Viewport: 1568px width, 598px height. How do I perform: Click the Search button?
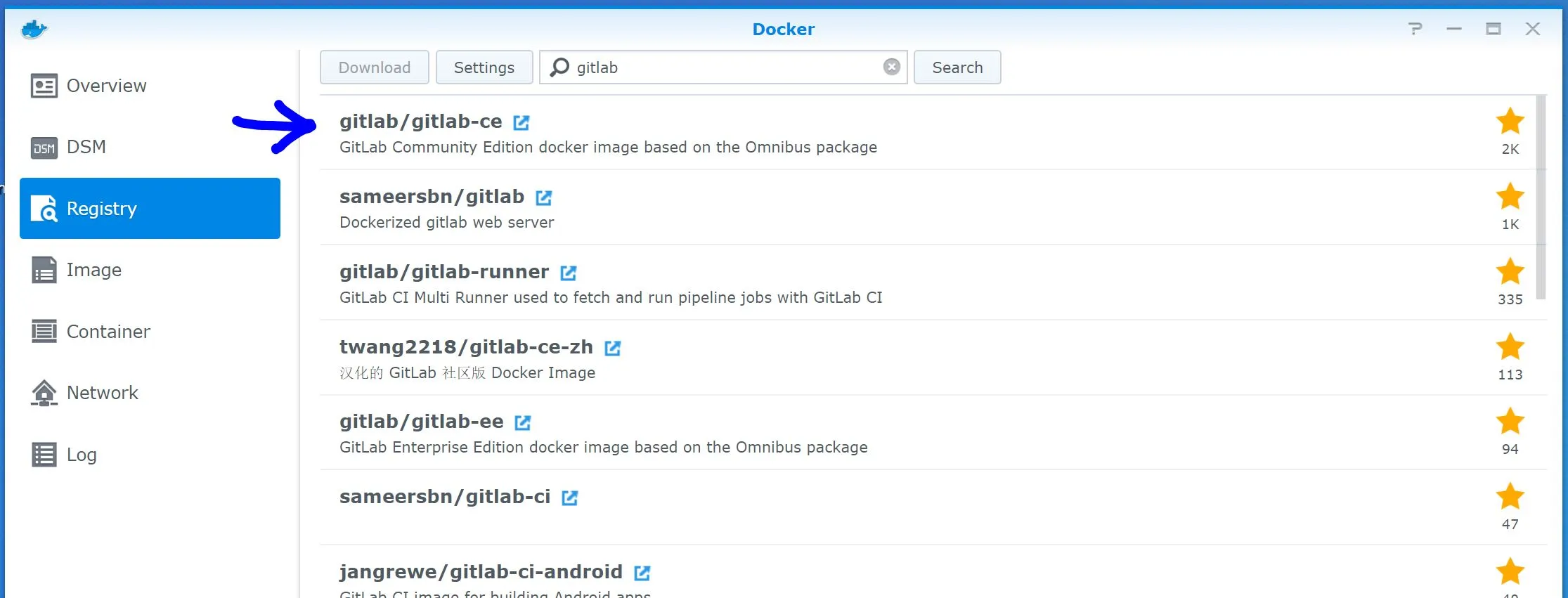point(957,67)
